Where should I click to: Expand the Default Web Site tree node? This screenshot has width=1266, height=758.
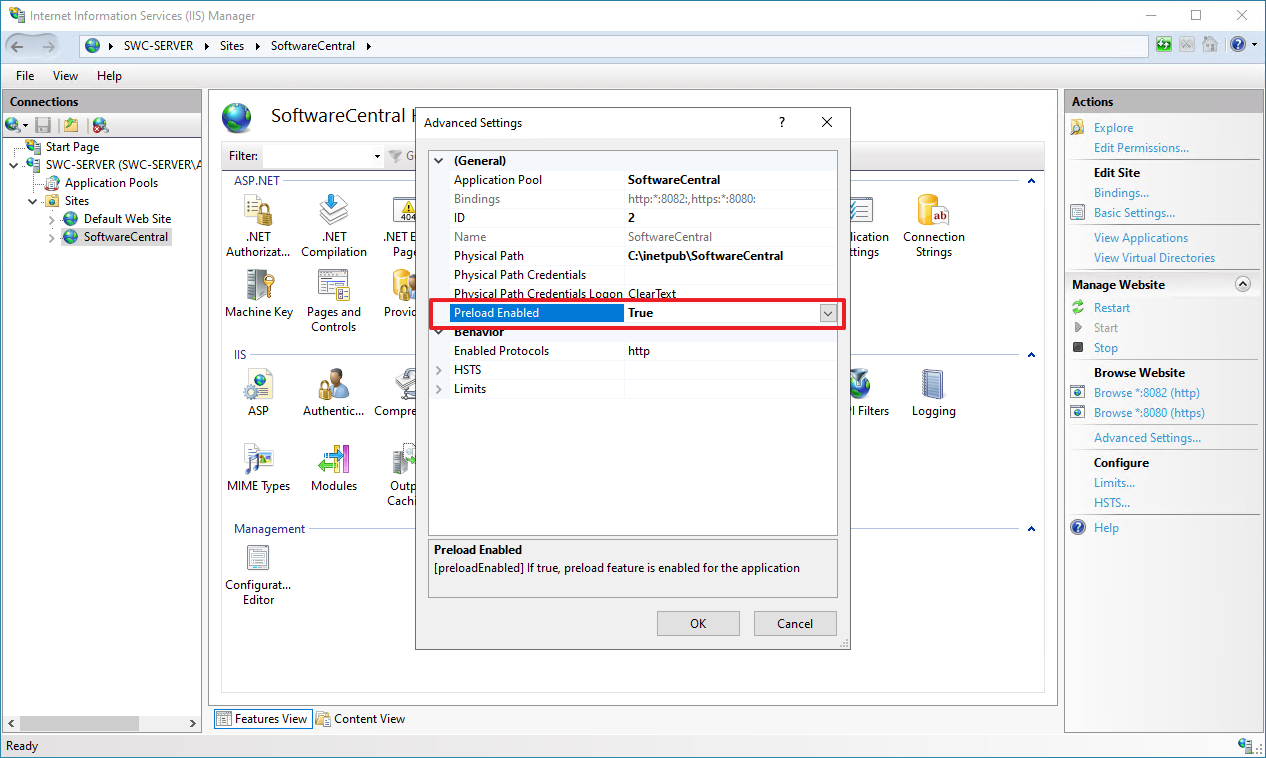click(x=52, y=219)
